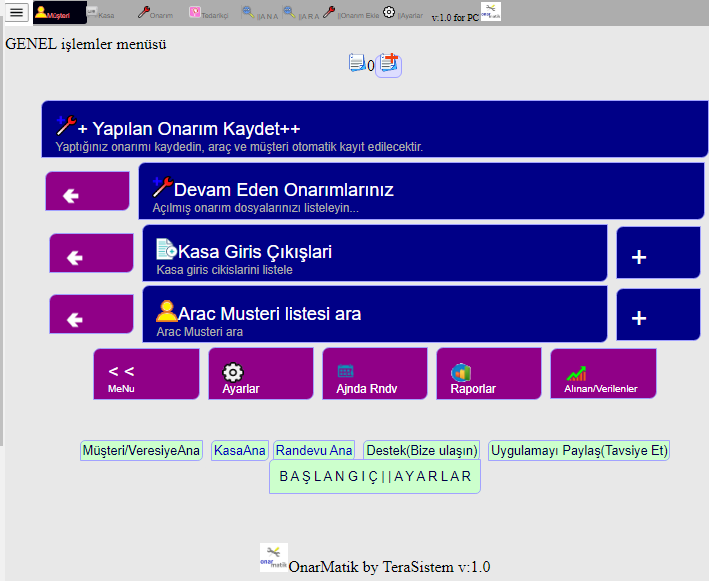The image size is (709, 581).
Task: Open ||Ayarlar in the top bar
Action: [x=402, y=13]
